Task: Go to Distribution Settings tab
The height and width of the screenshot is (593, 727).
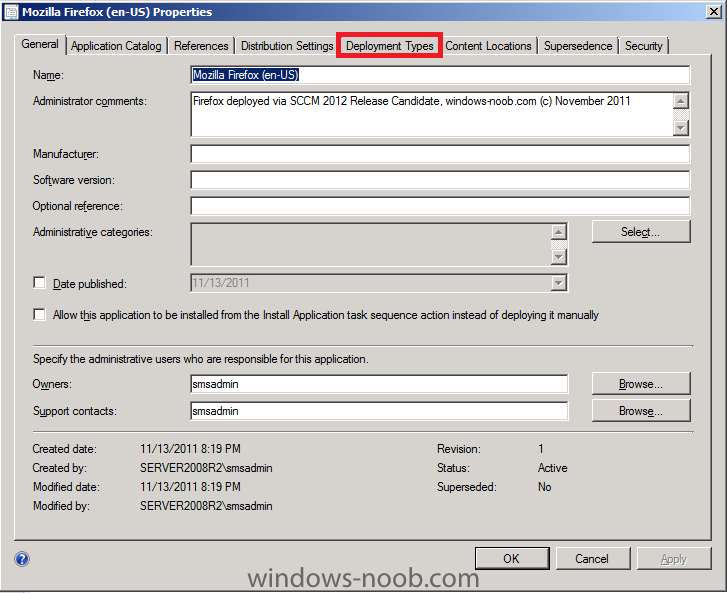Action: pos(287,46)
